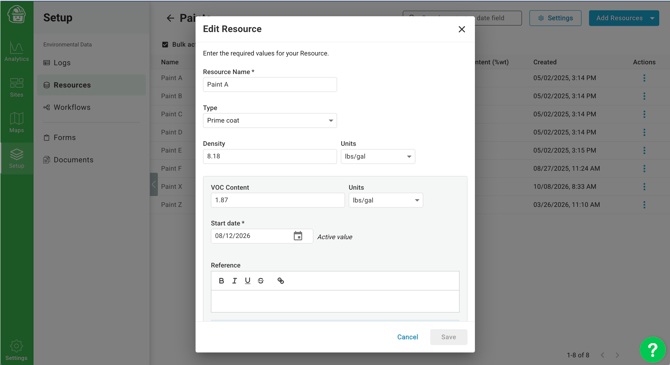
Task: Open actions menu for Paint F row
Action: tap(644, 168)
